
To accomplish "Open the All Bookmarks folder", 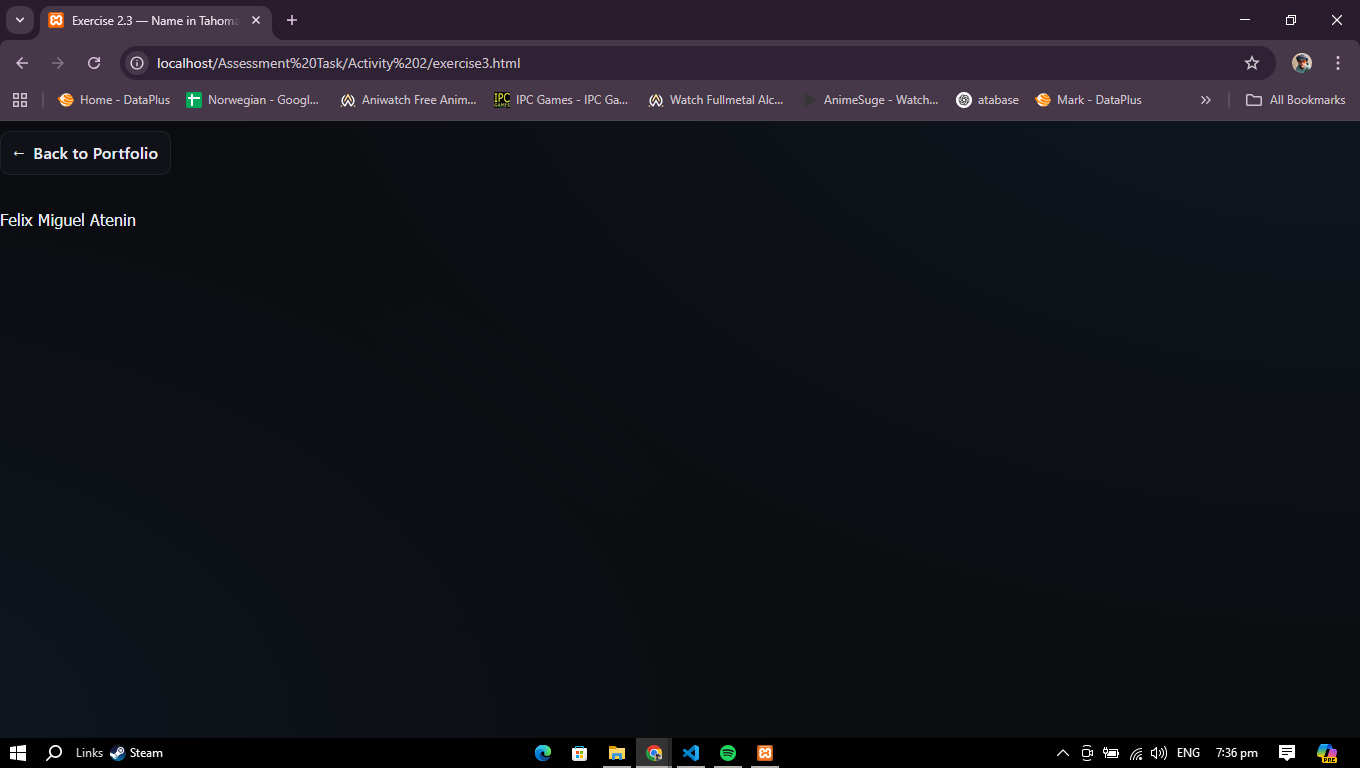I will (x=1295, y=100).
